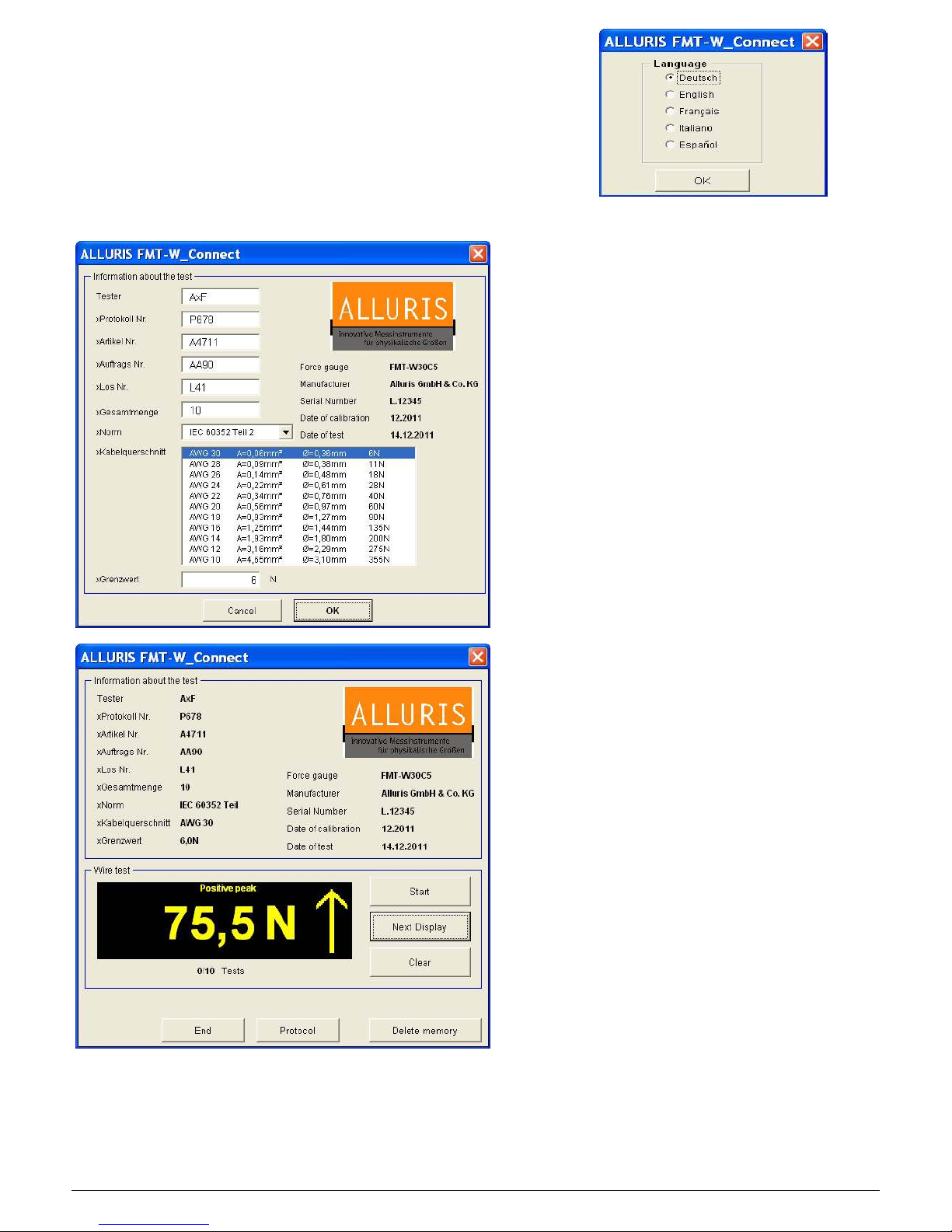This screenshot has height=1232, width=952.
Task: Choose Italiano as the language
Action: coord(689,128)
